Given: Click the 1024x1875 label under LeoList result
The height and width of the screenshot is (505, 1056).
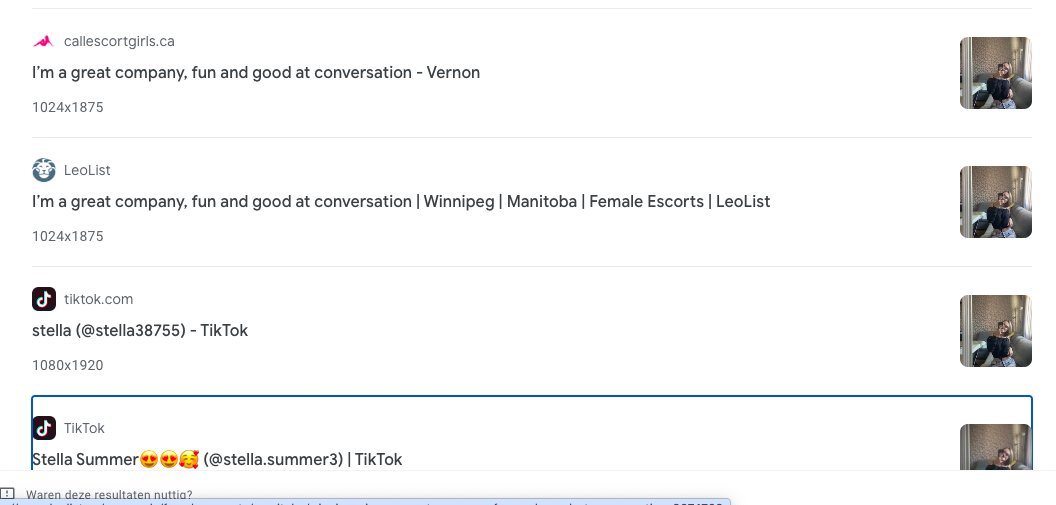Looking at the screenshot, I should tap(67, 236).
